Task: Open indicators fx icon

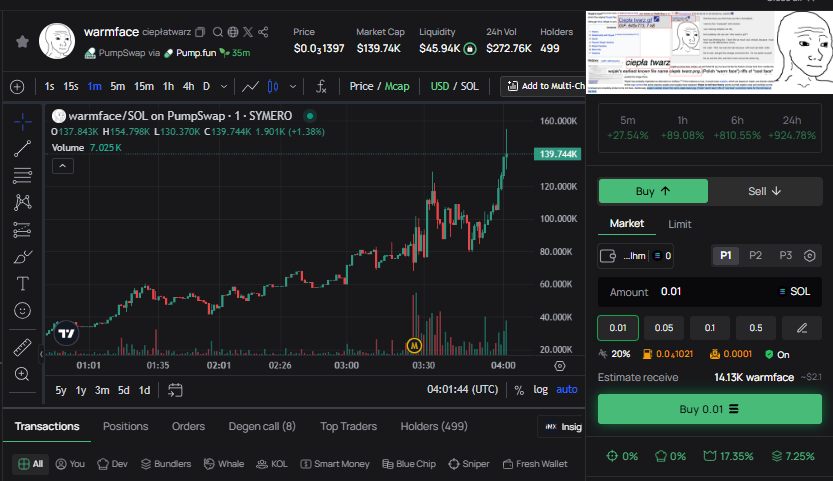Action: tap(321, 87)
